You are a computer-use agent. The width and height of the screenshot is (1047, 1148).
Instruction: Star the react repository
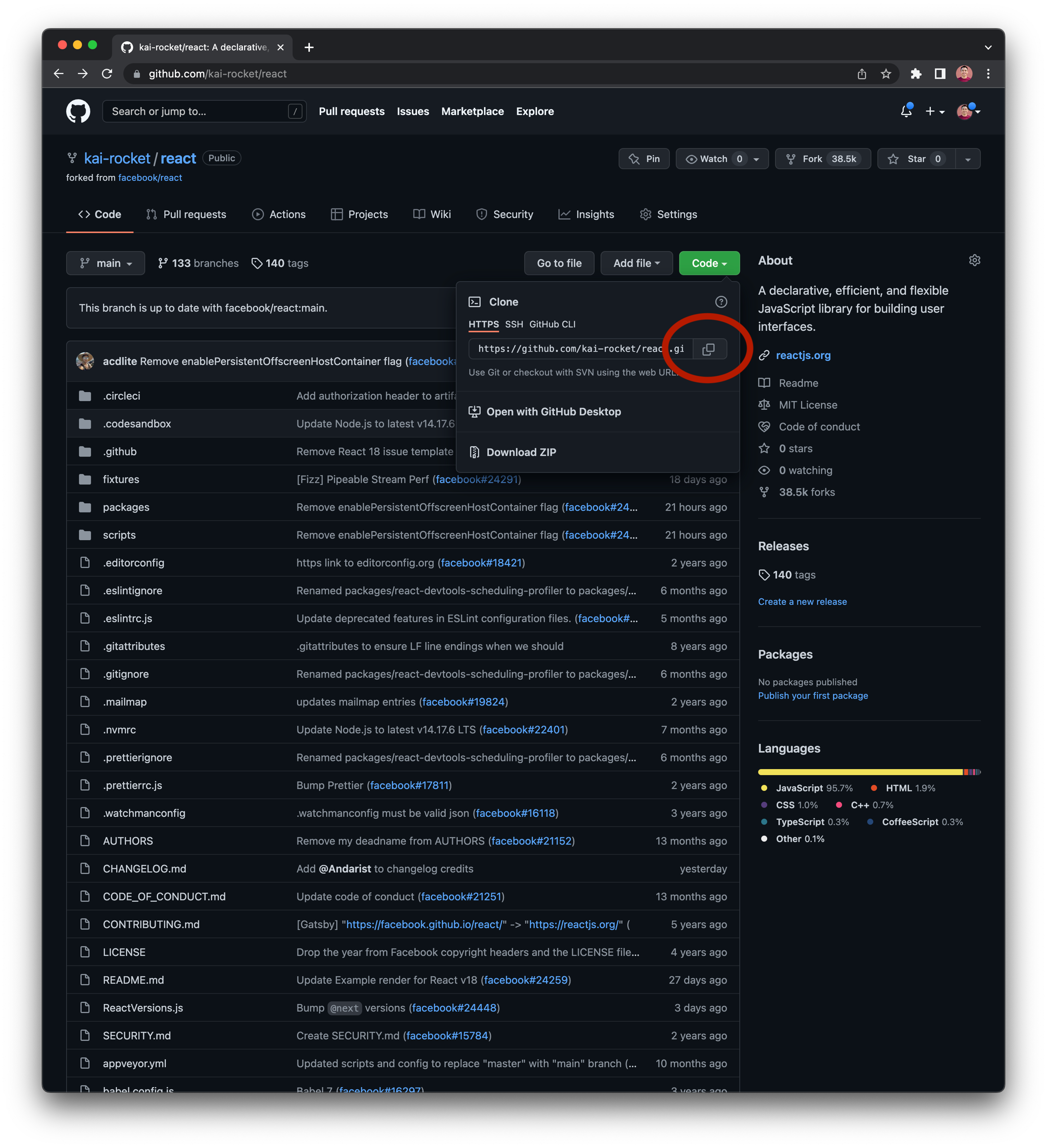click(915, 159)
